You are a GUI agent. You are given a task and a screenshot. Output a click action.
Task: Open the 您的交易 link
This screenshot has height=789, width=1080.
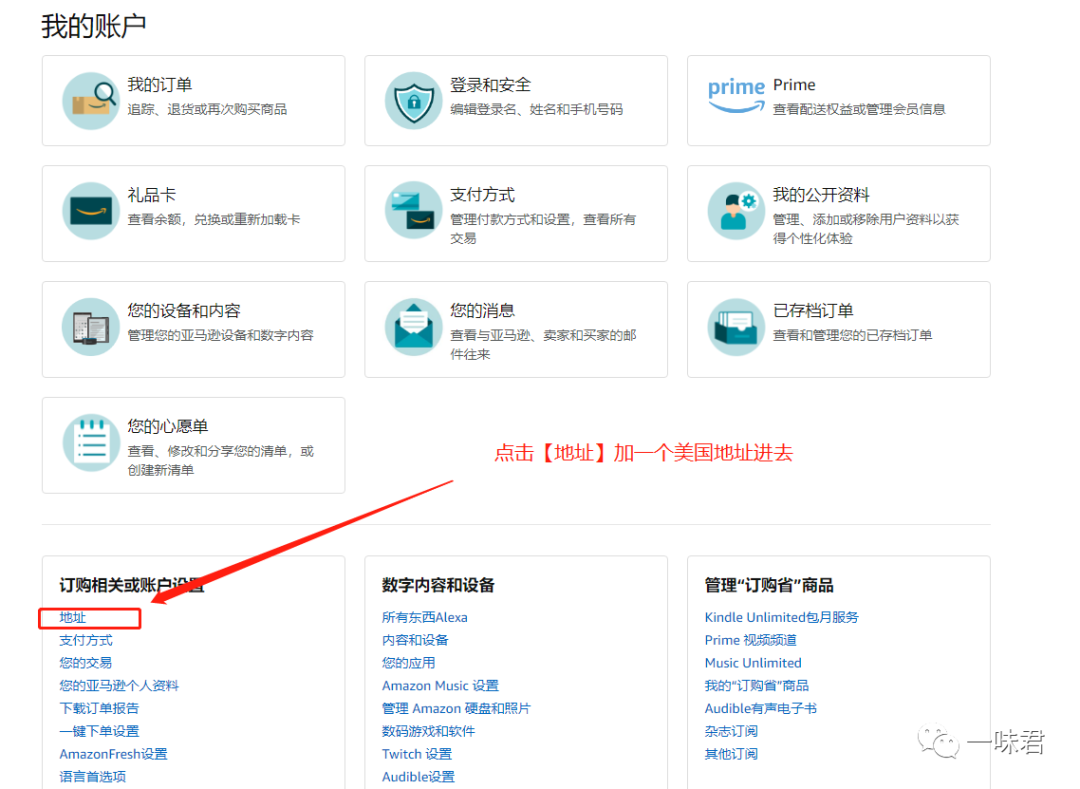coord(86,663)
